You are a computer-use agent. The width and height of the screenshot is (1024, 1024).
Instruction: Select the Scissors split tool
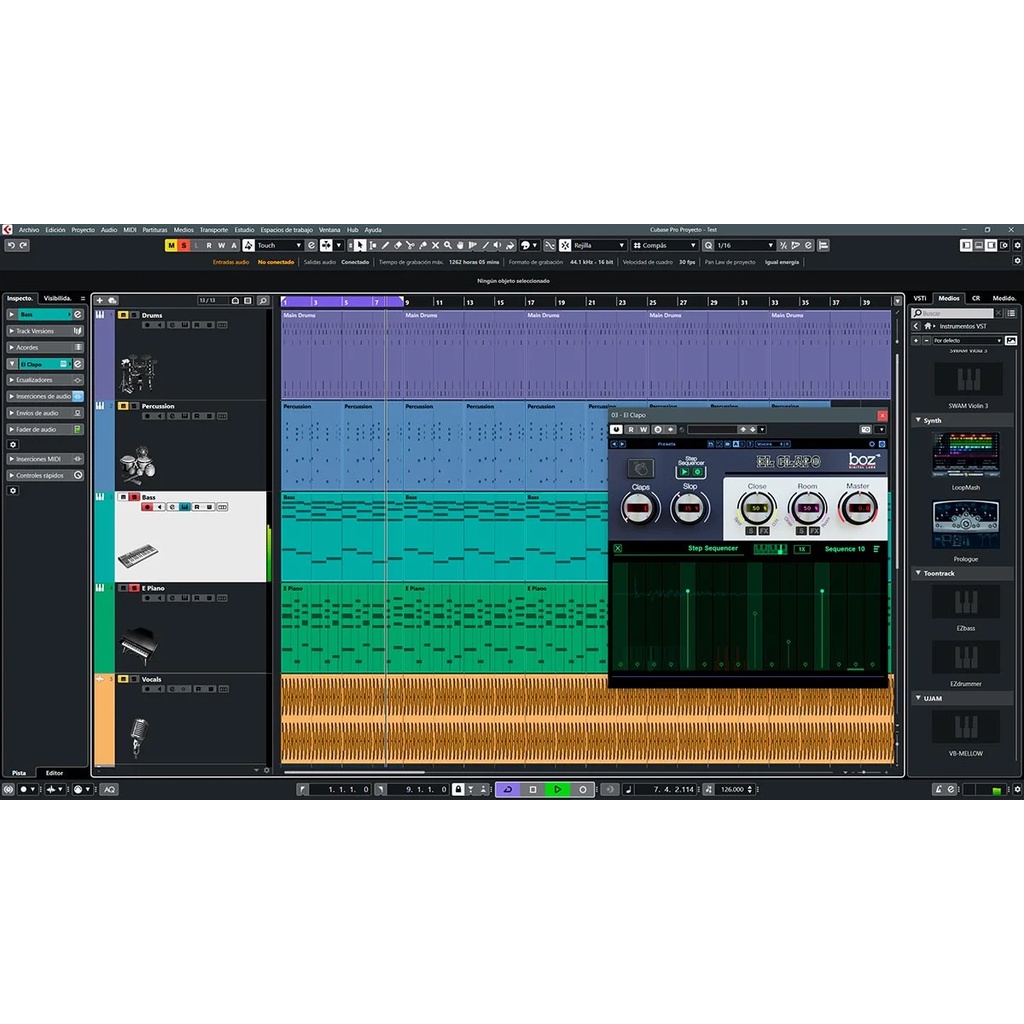[410, 245]
